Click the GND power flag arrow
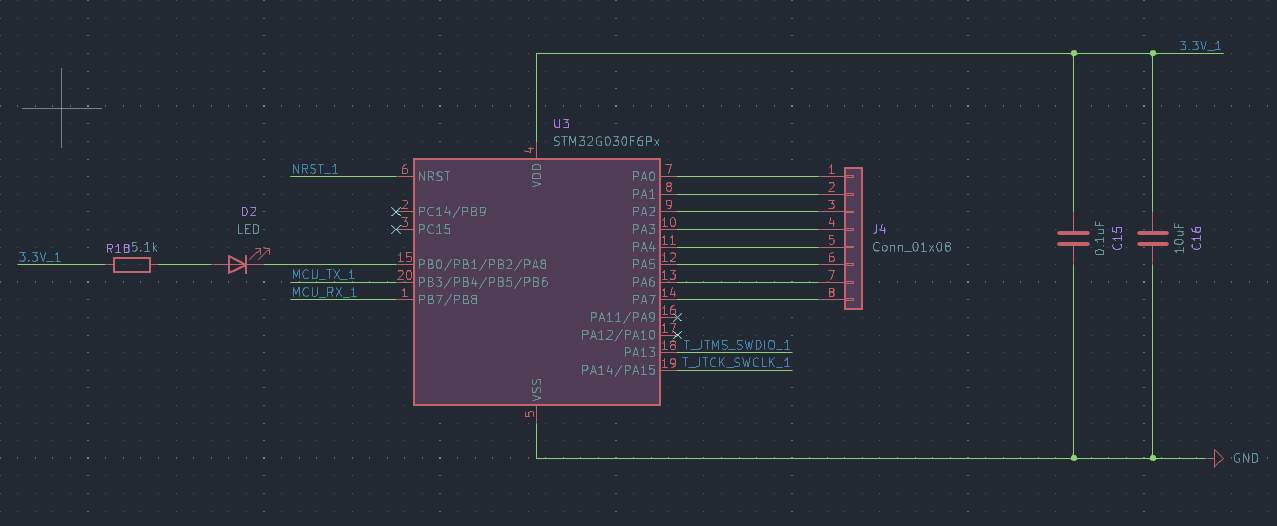Viewport: 1277px width, 526px height. coord(1218,458)
